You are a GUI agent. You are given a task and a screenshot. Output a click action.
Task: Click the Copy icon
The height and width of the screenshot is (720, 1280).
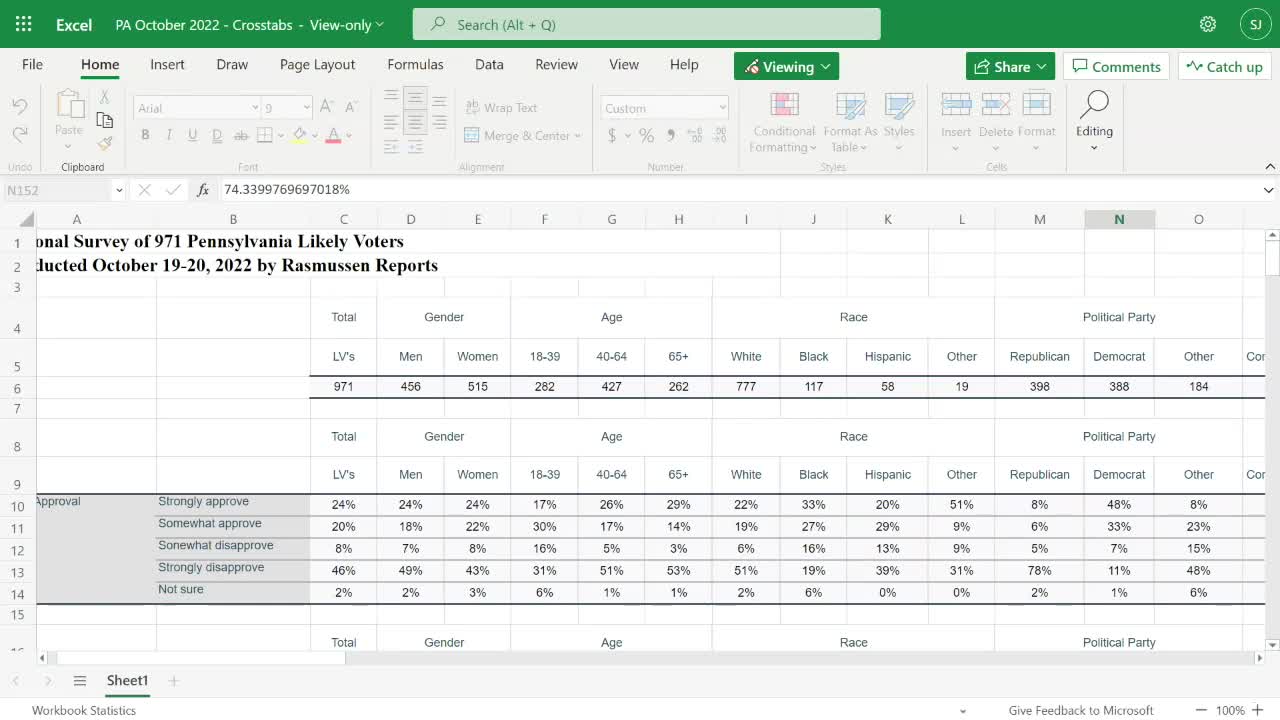104,120
